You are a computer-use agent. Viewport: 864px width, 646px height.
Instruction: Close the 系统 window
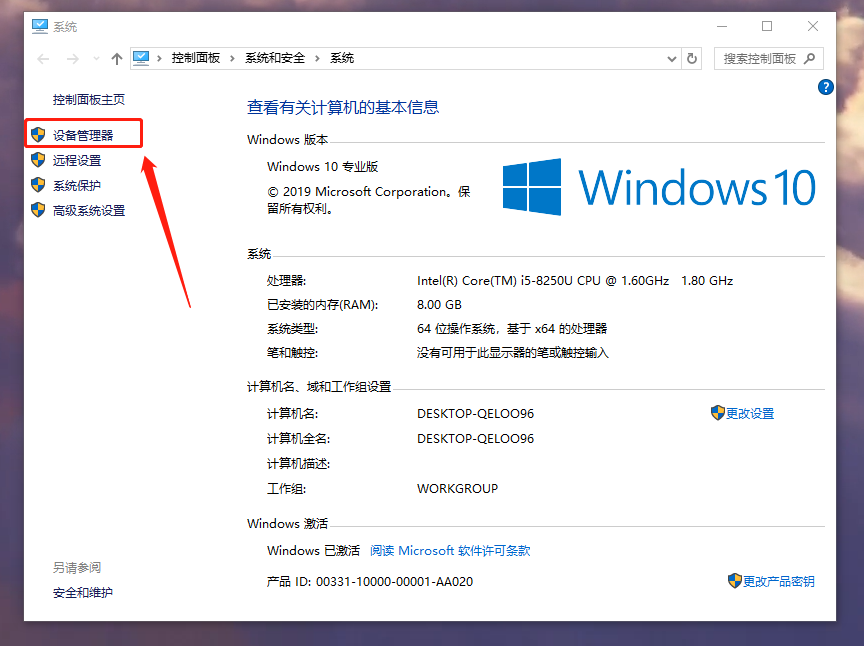(813, 26)
